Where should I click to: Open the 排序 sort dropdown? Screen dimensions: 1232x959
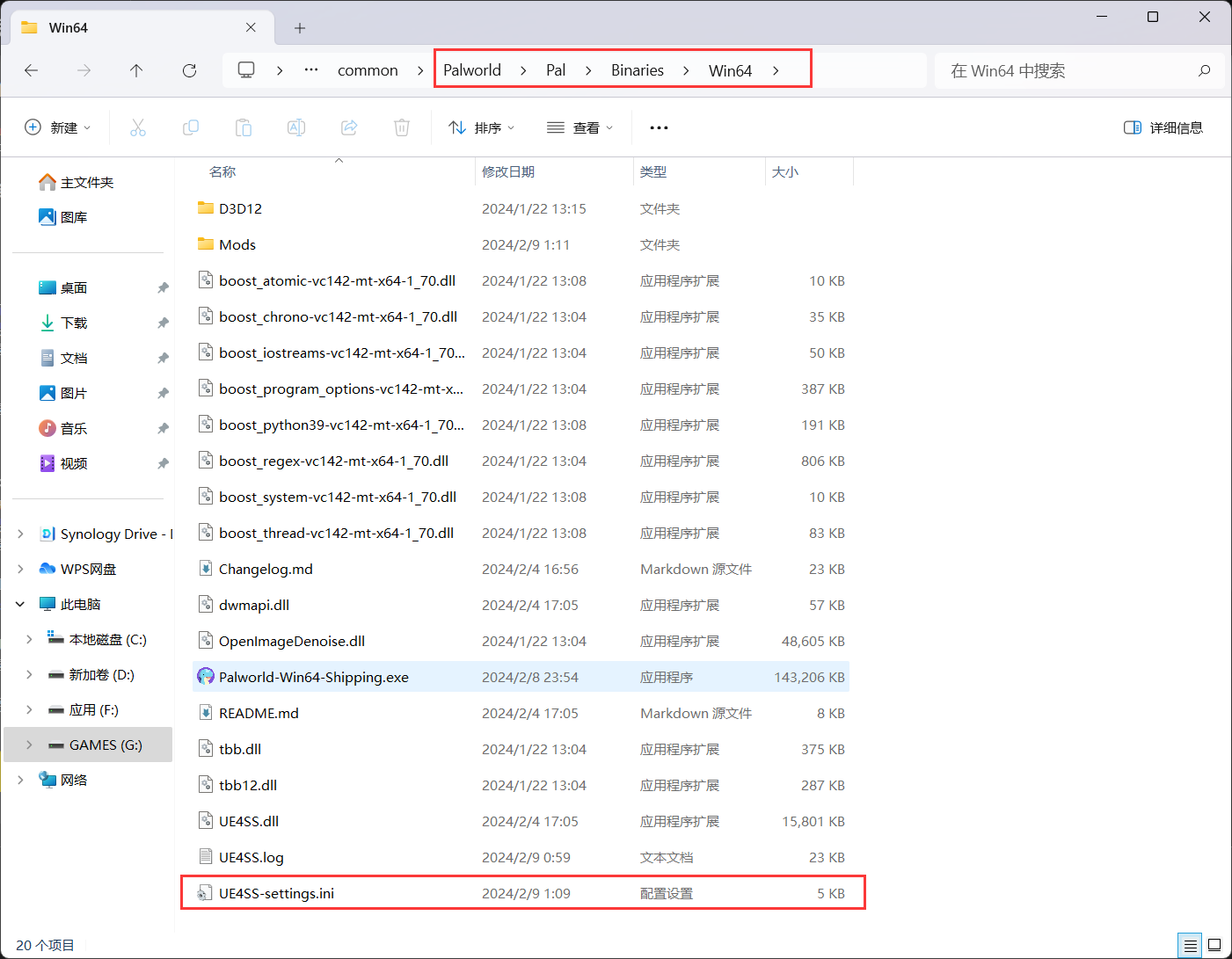(x=481, y=127)
